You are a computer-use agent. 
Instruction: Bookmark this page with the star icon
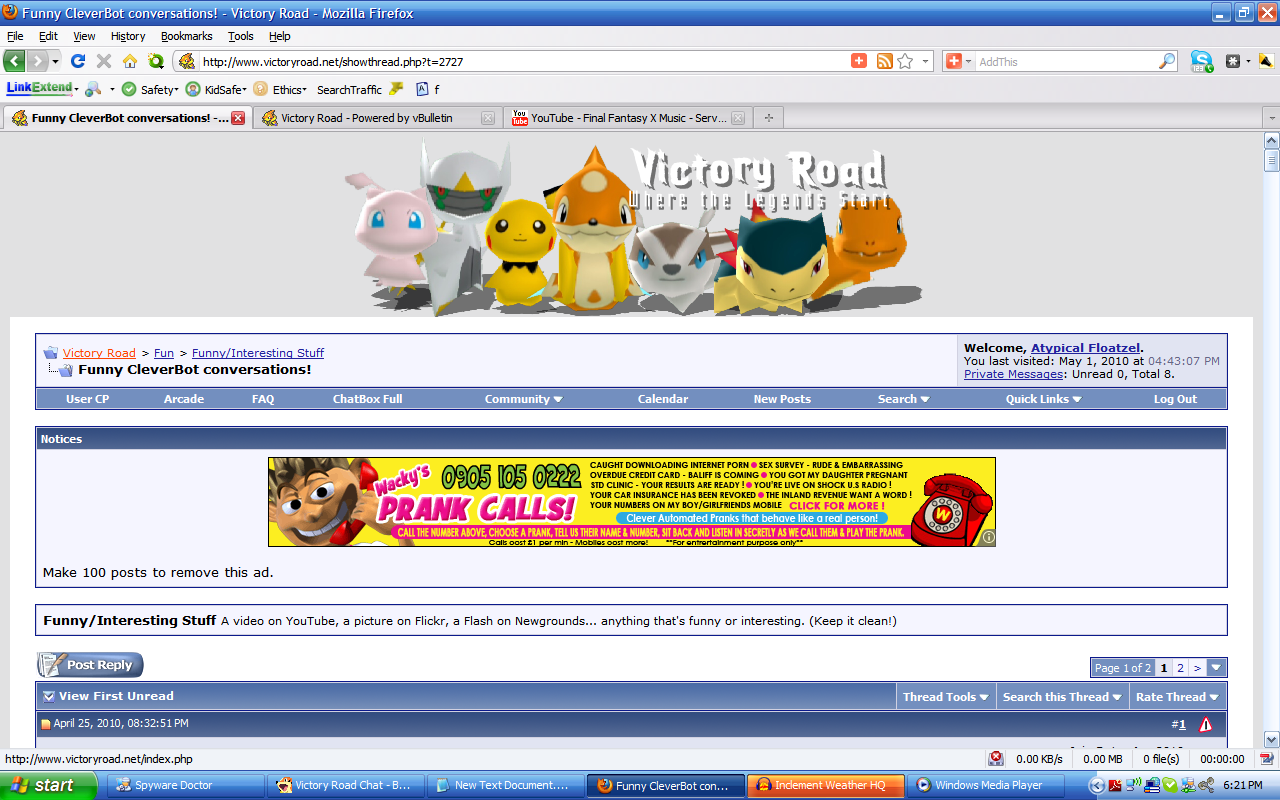(905, 61)
